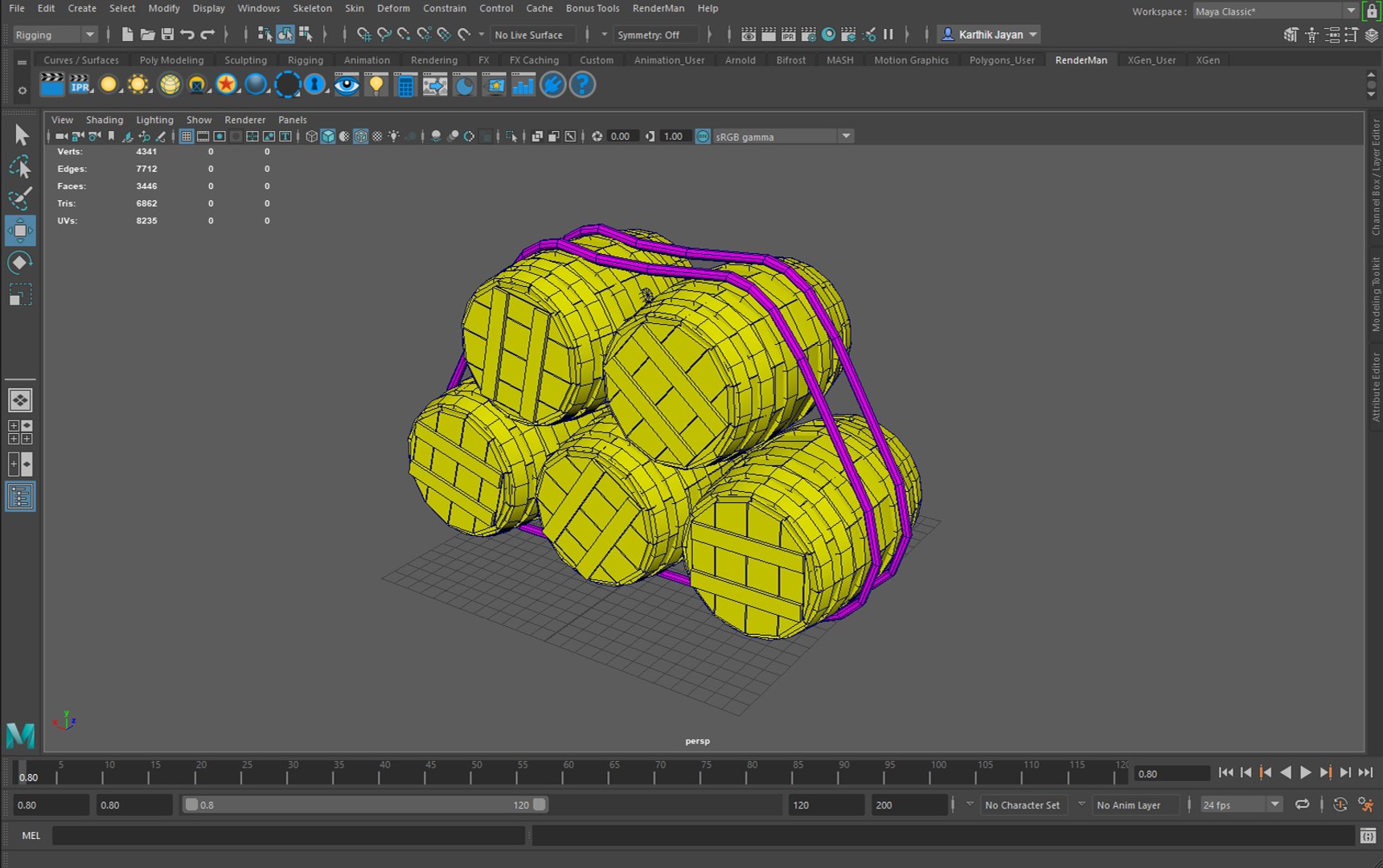Open RenderMan help question mark icon

pos(582,84)
